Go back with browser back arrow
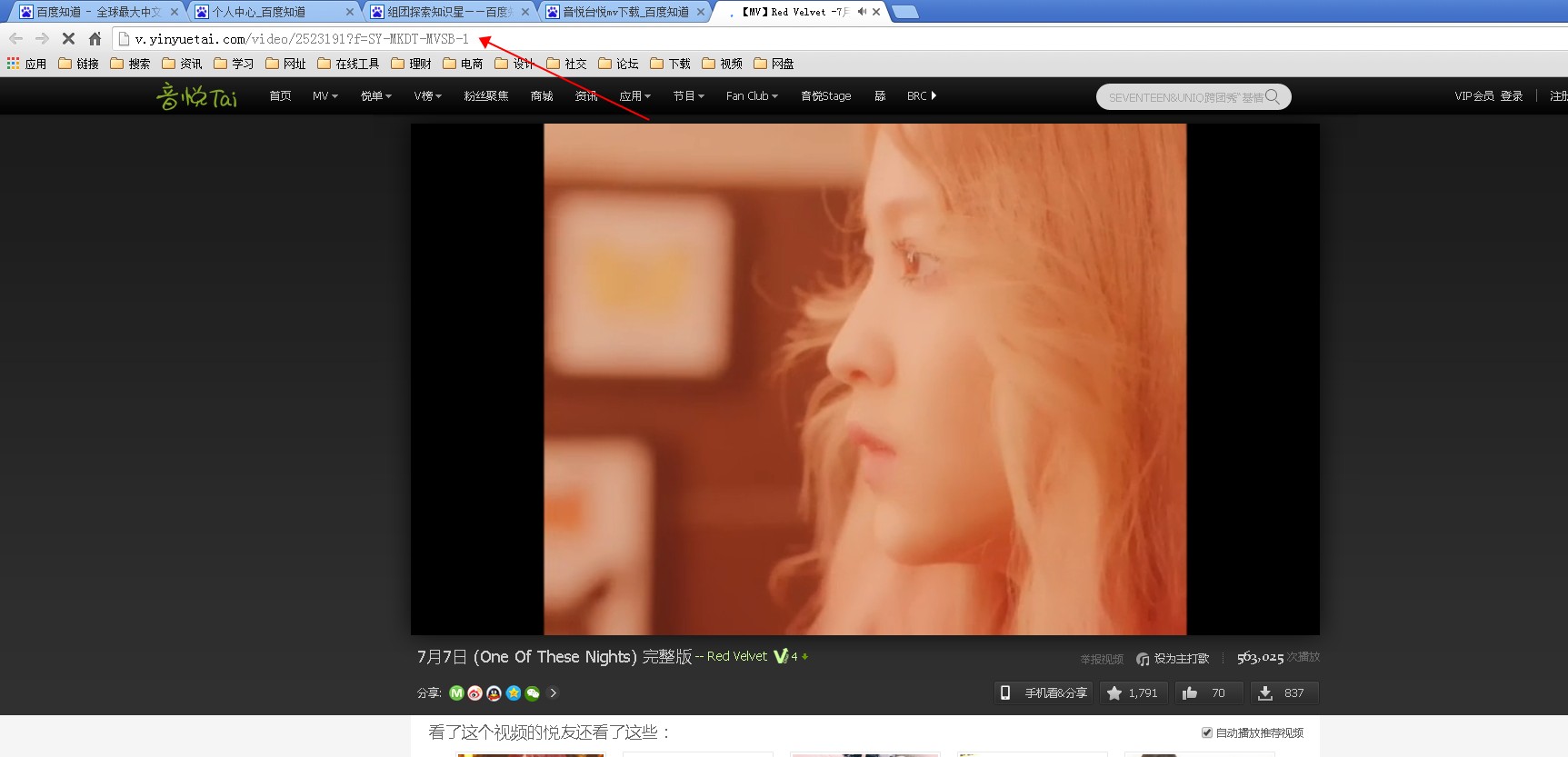 click(x=15, y=39)
